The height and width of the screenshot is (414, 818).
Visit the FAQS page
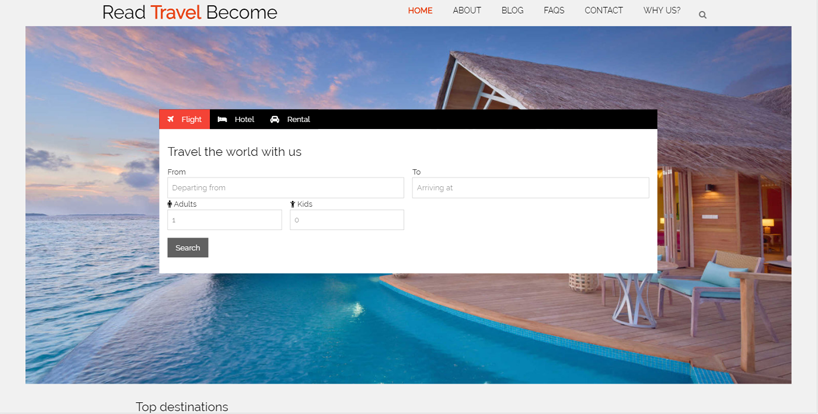554,10
